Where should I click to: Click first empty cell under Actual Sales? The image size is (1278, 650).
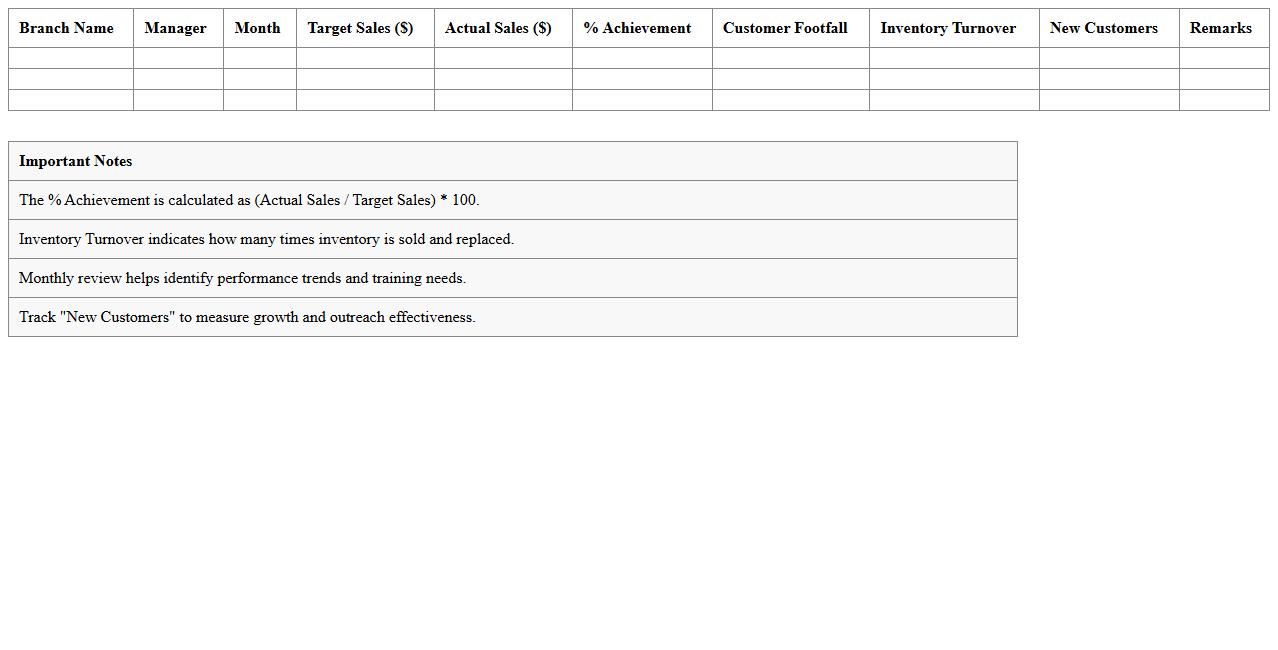pyautogui.click(x=503, y=58)
